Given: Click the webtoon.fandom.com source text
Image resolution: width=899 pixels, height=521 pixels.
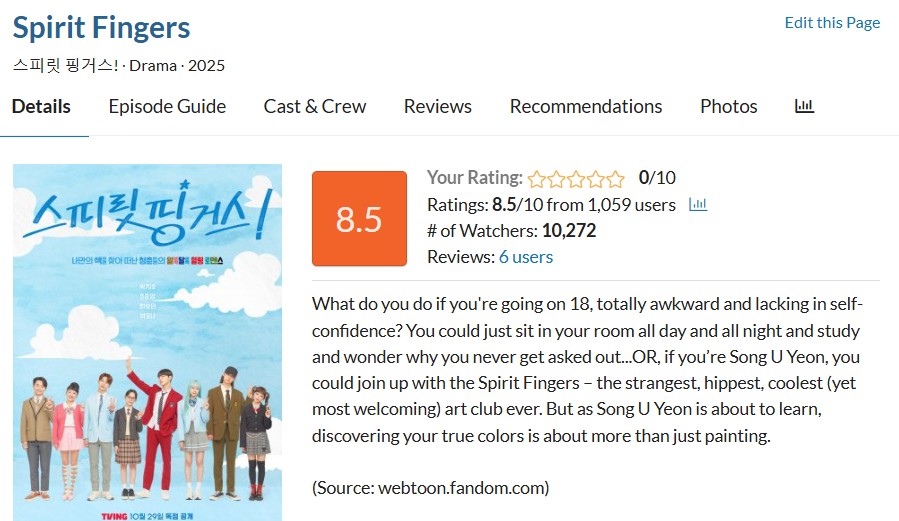Looking at the screenshot, I should pos(431,488).
